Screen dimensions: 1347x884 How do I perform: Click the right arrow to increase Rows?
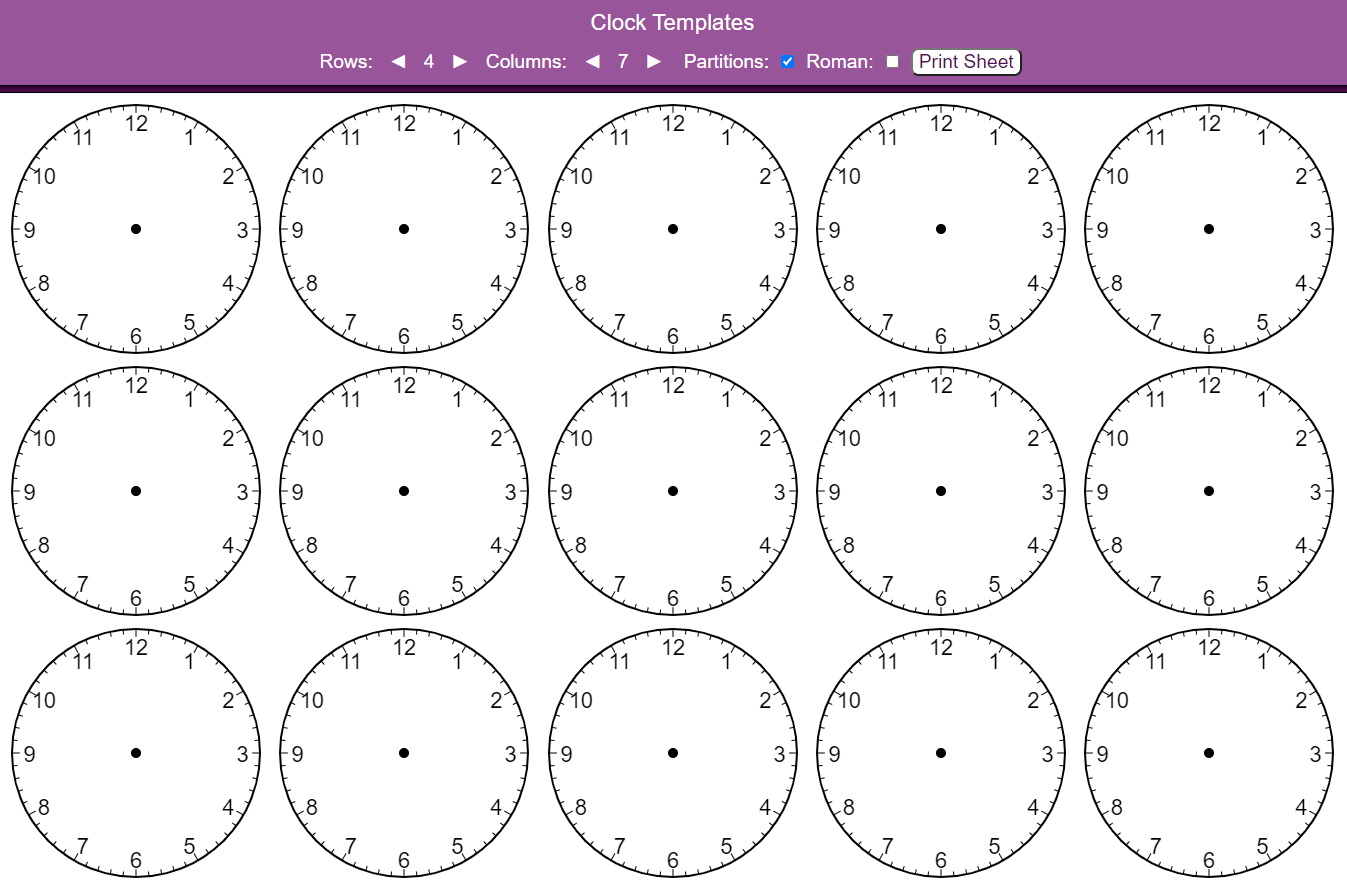[x=459, y=61]
